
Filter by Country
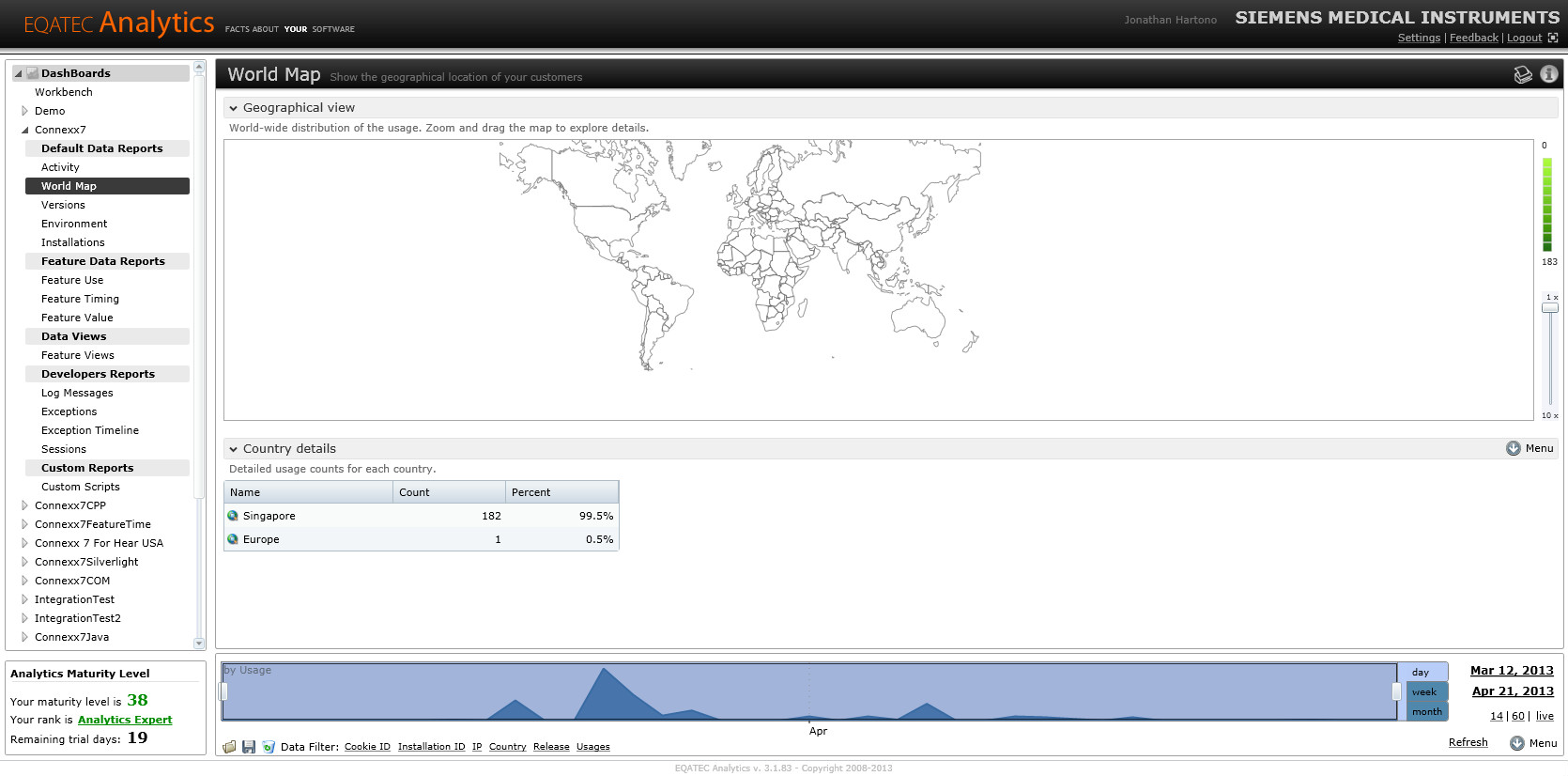pyautogui.click(x=508, y=747)
